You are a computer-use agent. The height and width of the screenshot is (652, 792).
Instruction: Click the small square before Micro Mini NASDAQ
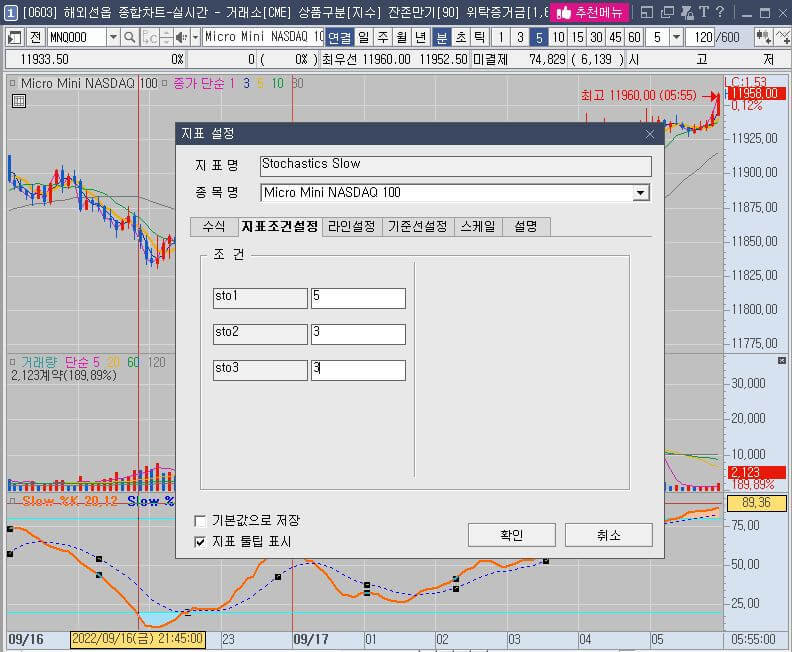(x=13, y=83)
